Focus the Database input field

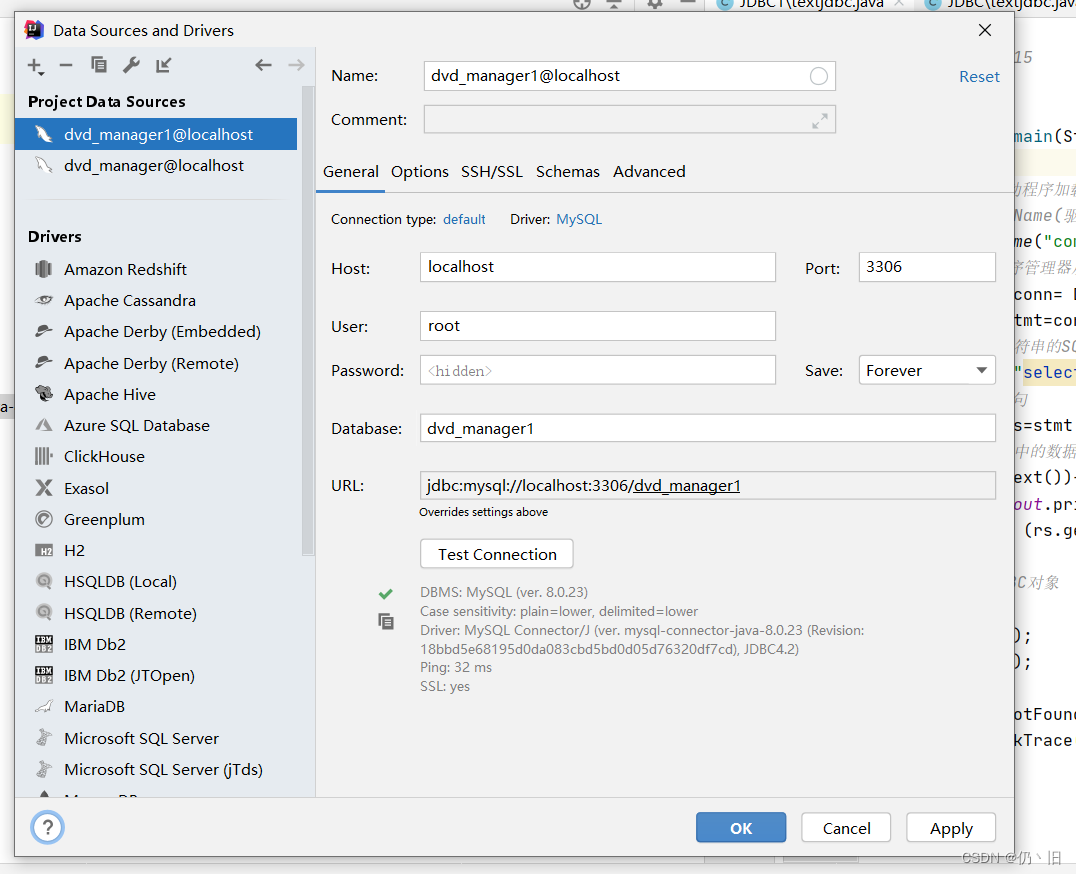(707, 428)
